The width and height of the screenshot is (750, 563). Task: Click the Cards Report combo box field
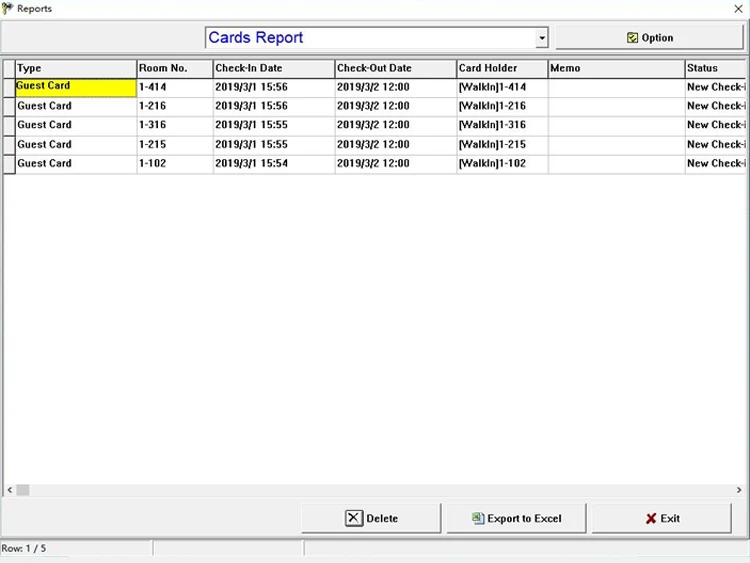point(376,38)
